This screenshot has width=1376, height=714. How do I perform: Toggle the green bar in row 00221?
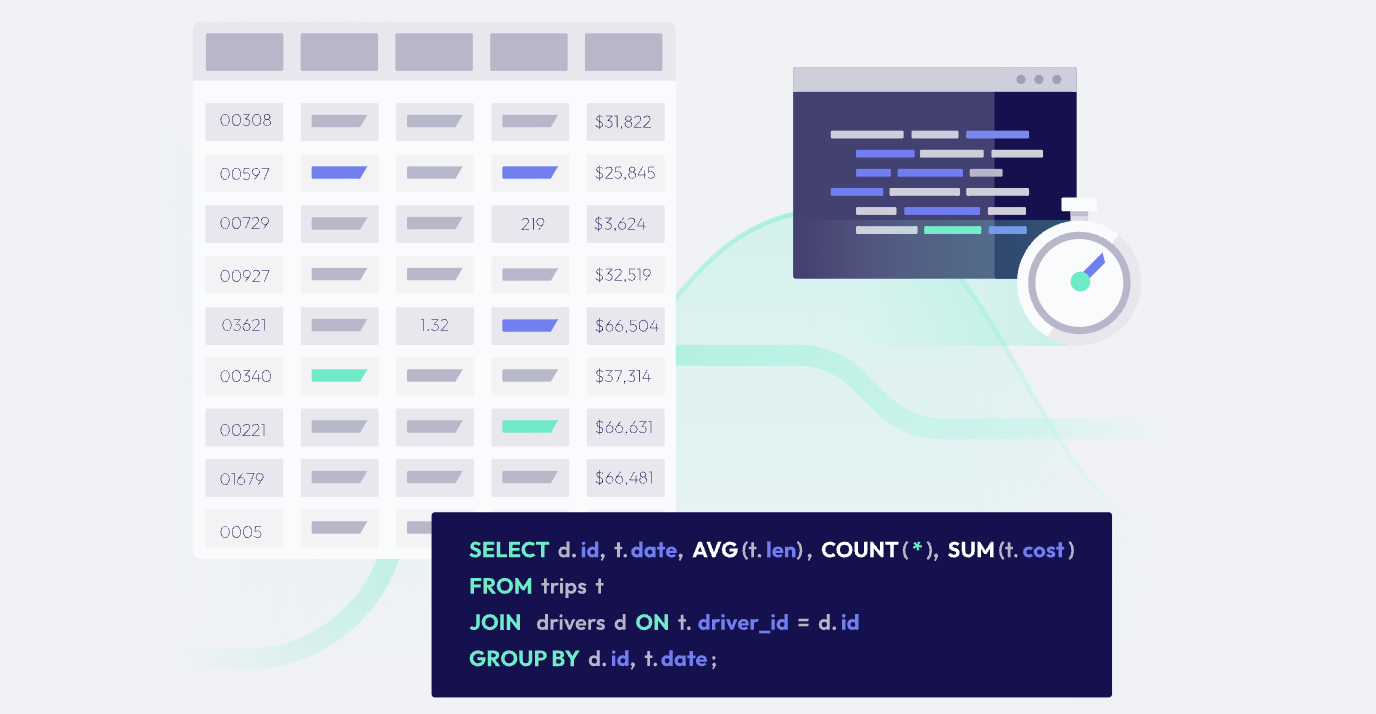pyautogui.click(x=530, y=426)
